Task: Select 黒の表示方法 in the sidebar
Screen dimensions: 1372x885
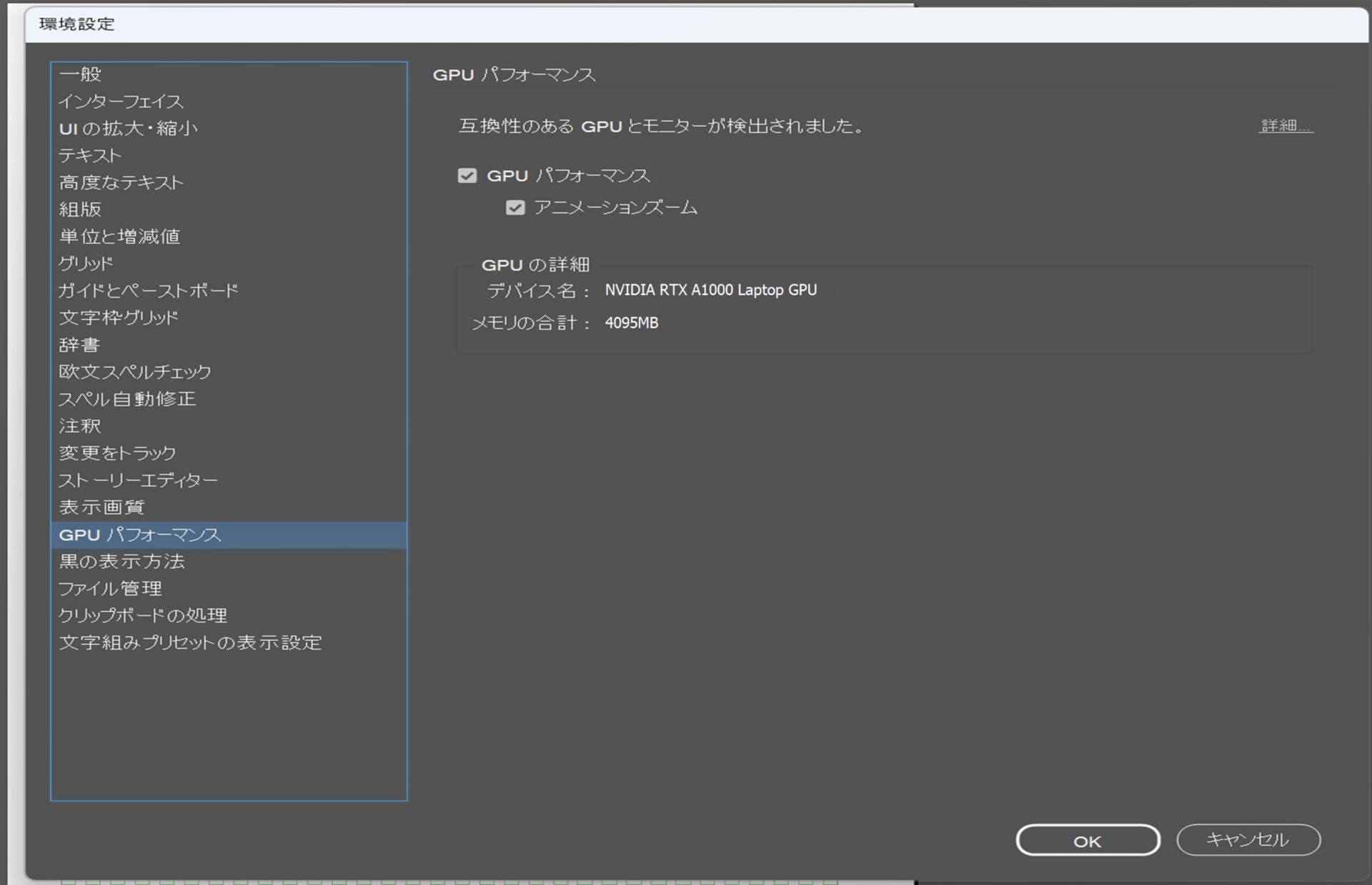Action: pyautogui.click(x=121, y=562)
